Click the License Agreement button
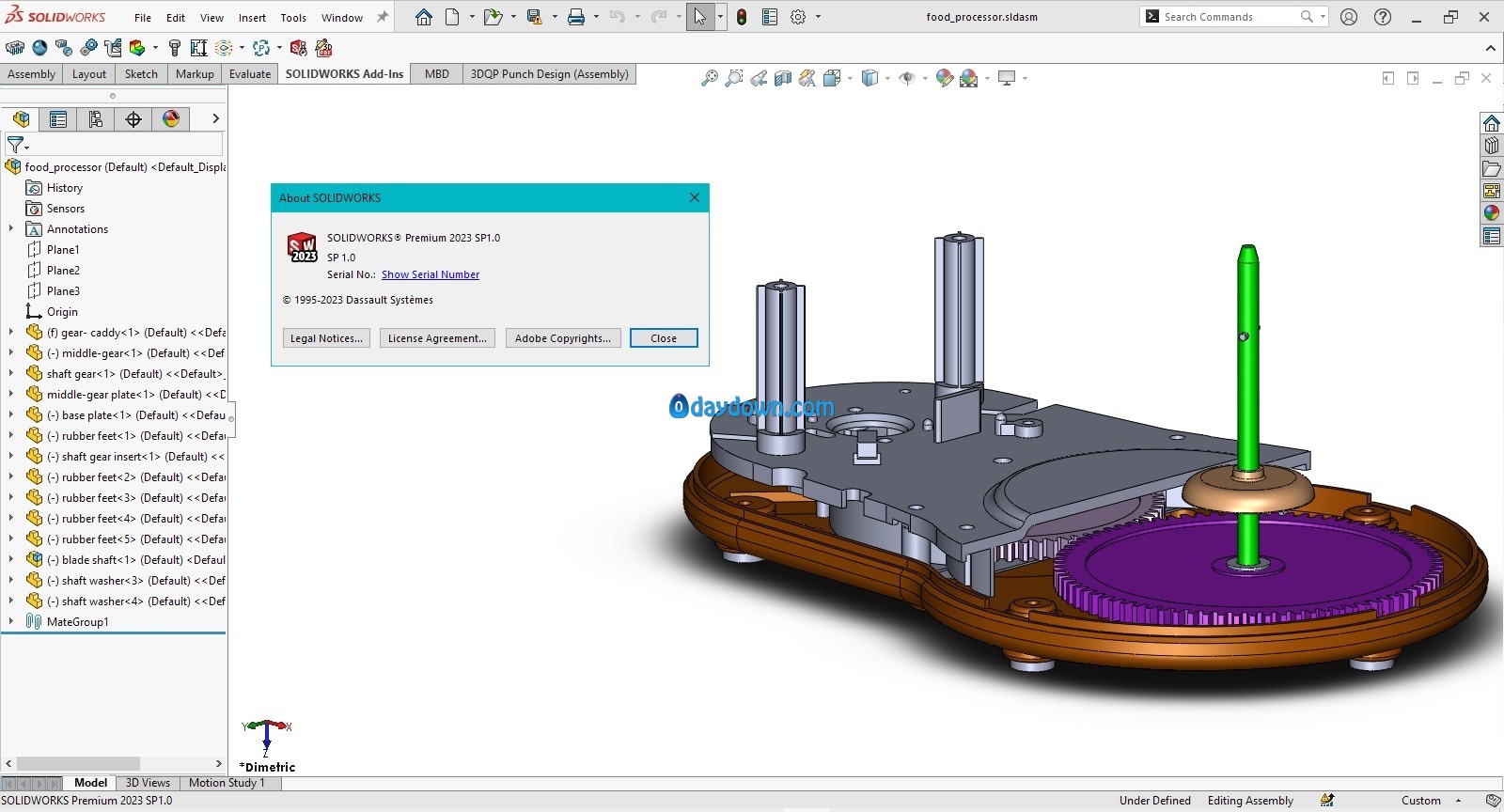This screenshot has height=812, width=1504. pos(437,338)
